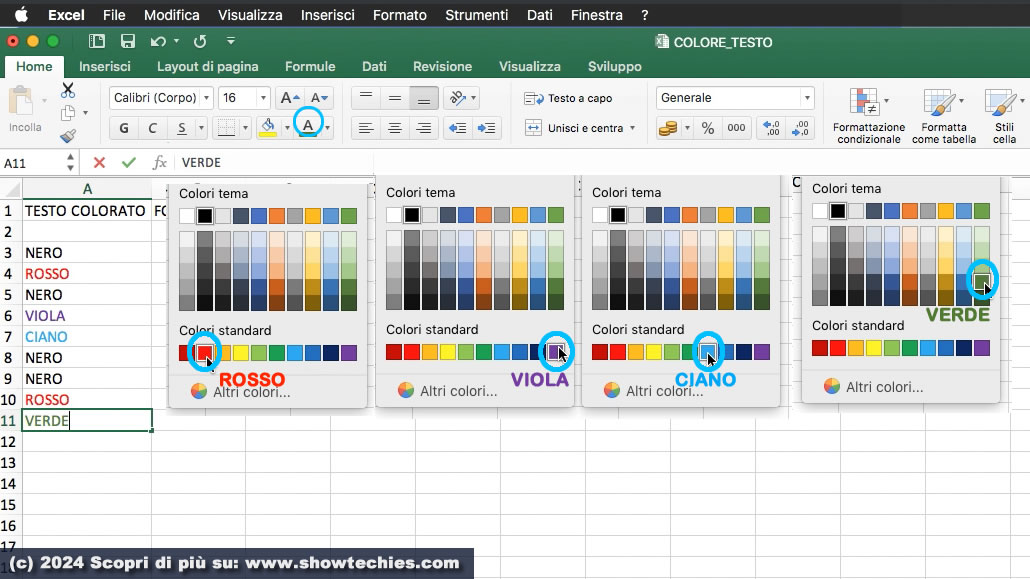The image size is (1030, 579).
Task: Click the Unisci e centra button
Action: [575, 128]
